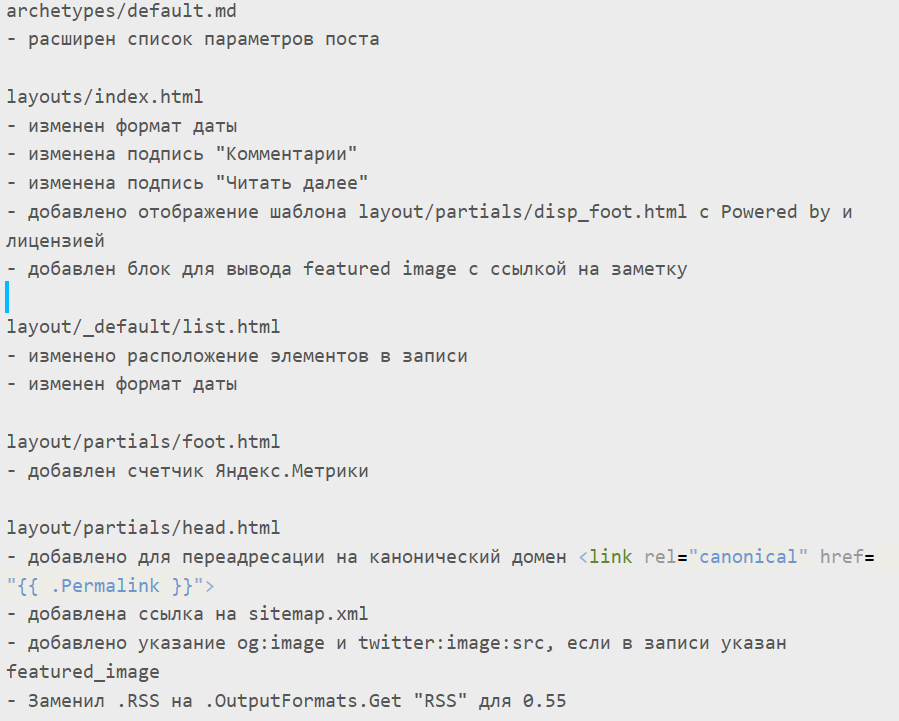Viewport: 899px width, 721px height.
Task: Click the .OutputFormats.Get "RSS" line
Action: tap(286, 701)
